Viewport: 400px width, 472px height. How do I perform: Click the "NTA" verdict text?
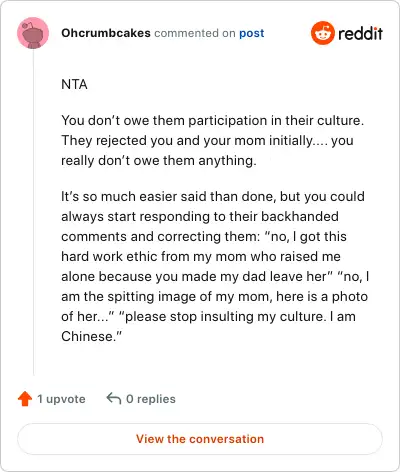(74, 85)
